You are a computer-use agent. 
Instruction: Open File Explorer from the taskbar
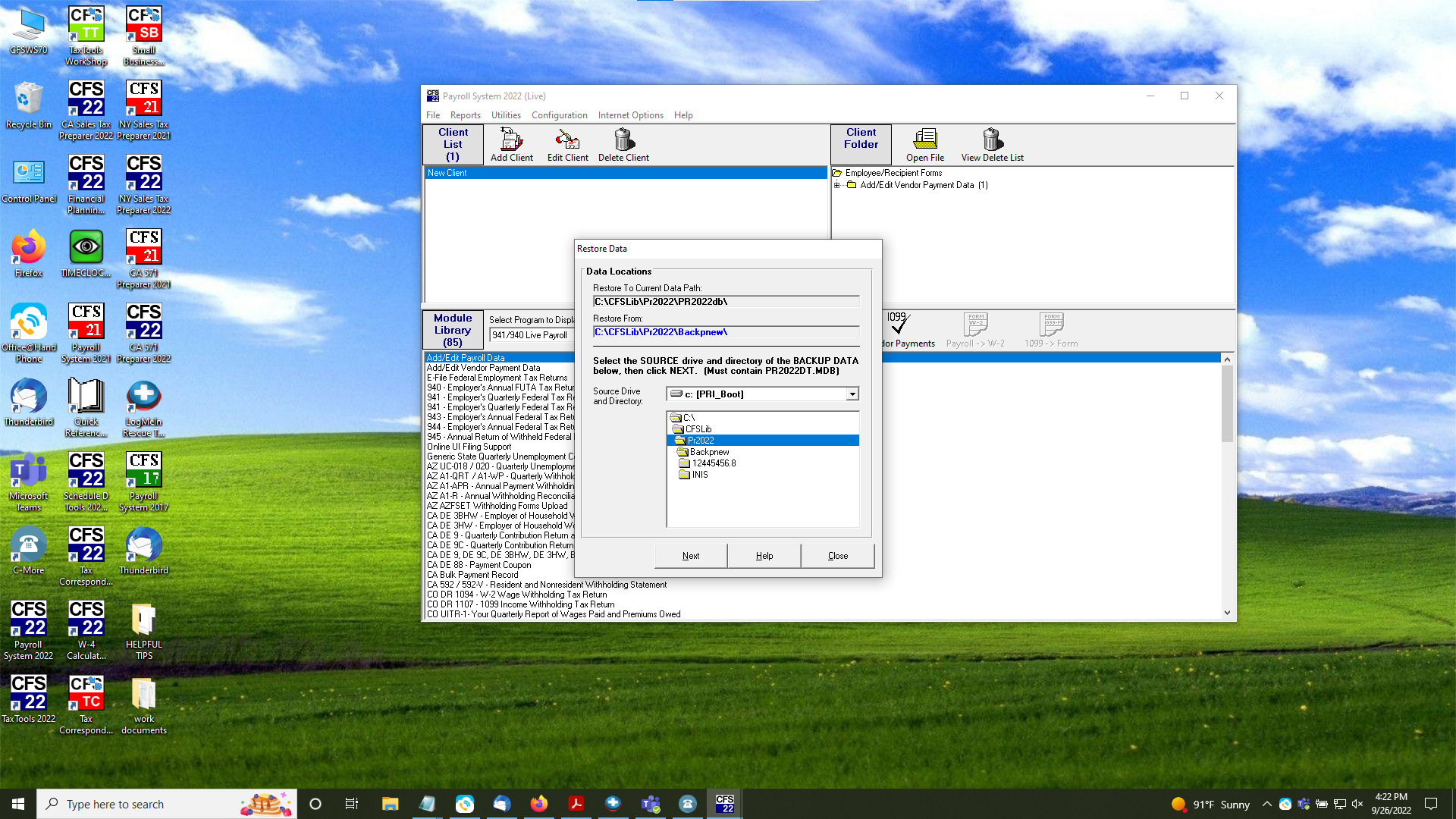point(390,804)
